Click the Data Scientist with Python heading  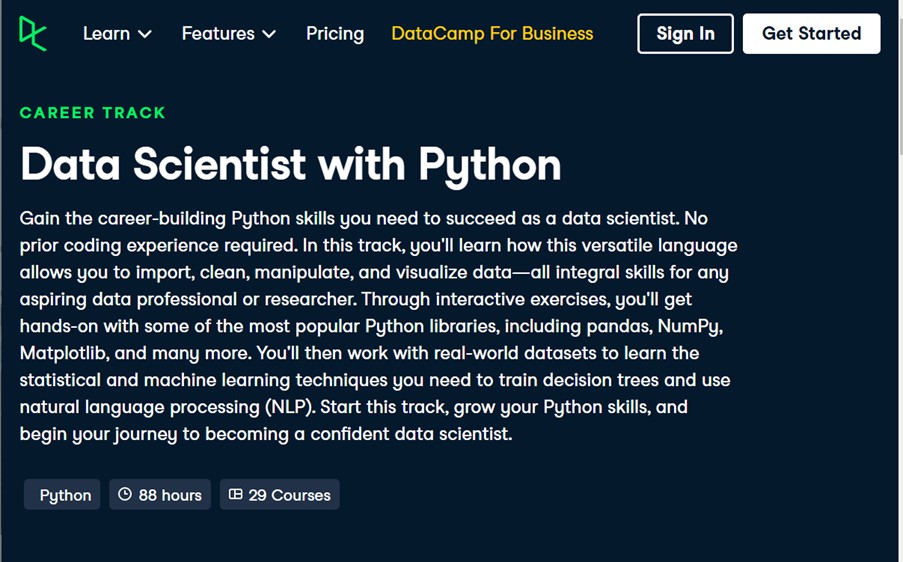(290, 164)
